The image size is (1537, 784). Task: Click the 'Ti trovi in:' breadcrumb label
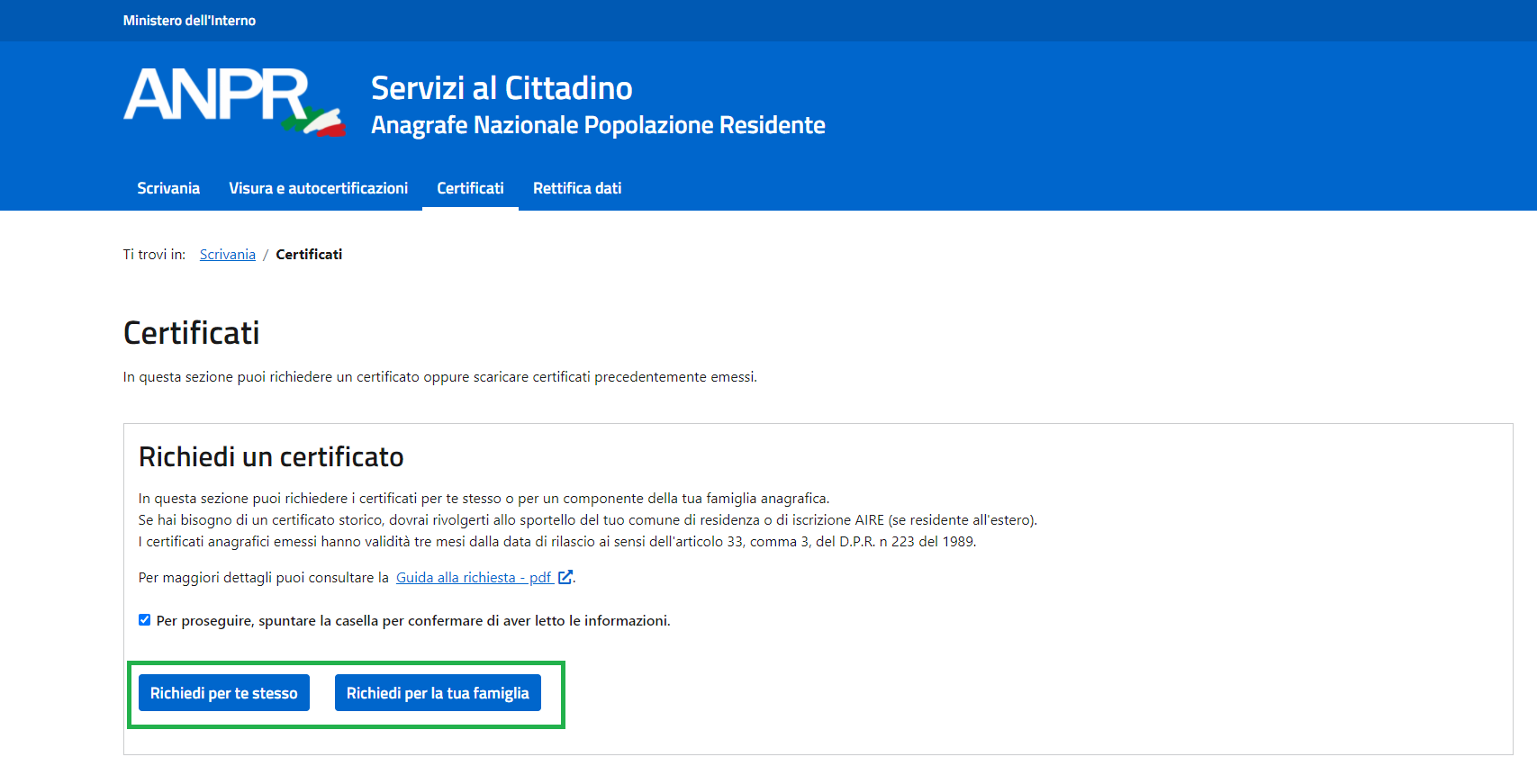(154, 255)
